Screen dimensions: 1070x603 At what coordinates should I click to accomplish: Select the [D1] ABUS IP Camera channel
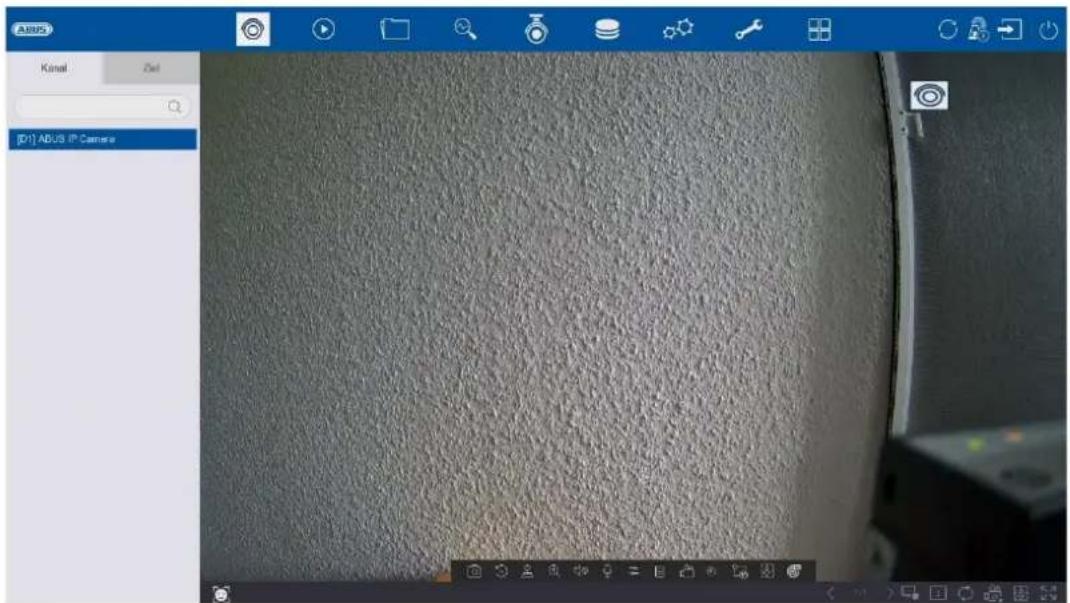(102, 139)
